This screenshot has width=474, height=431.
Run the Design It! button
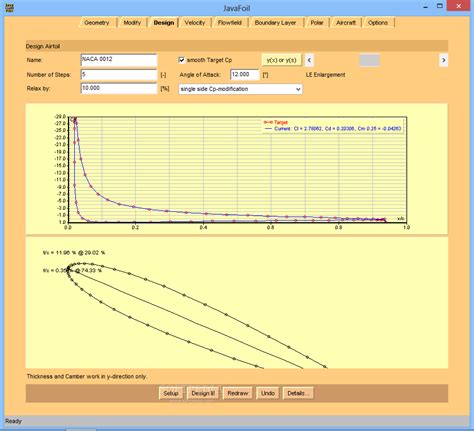pyautogui.click(x=203, y=393)
